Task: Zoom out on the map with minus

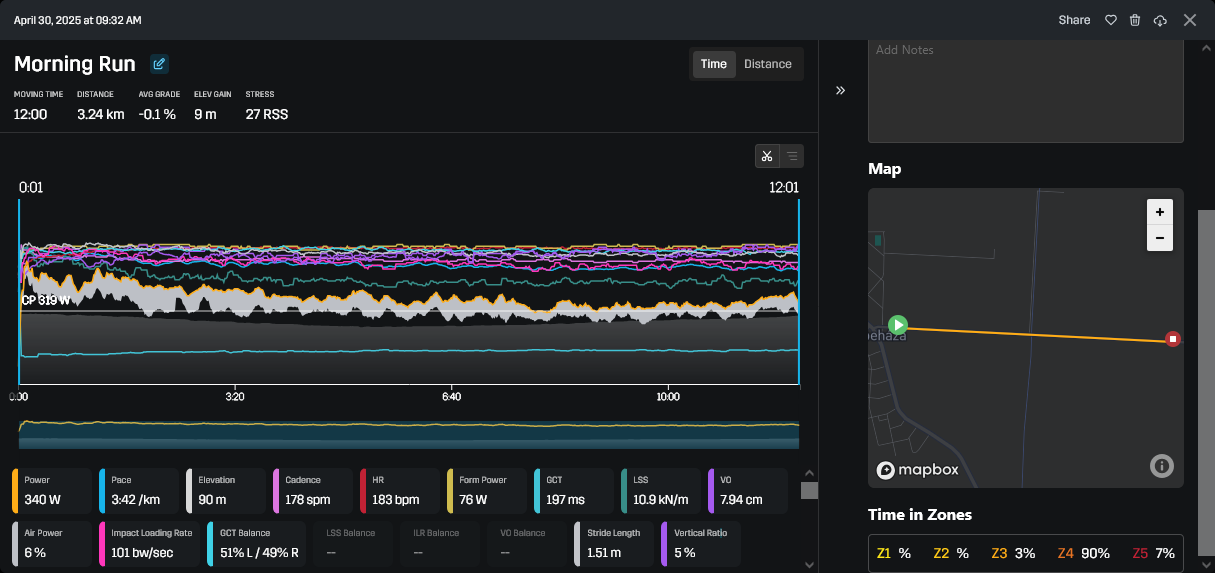Action: pos(1159,238)
